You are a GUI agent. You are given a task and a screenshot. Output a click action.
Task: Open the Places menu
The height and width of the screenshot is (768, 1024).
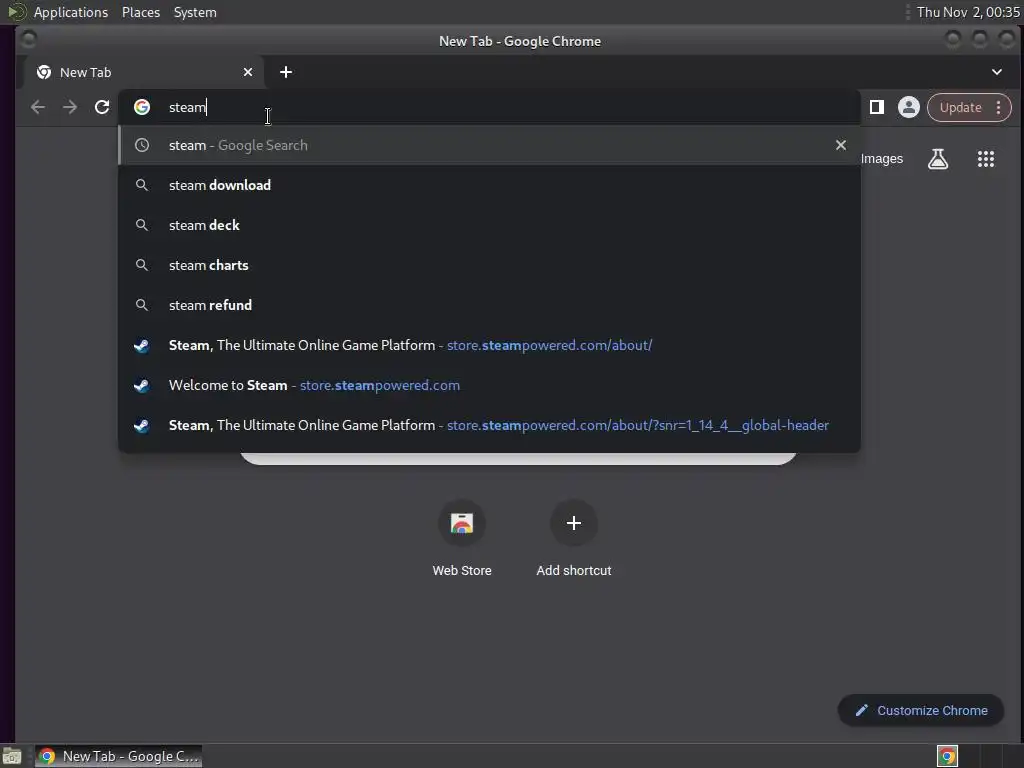click(x=140, y=12)
